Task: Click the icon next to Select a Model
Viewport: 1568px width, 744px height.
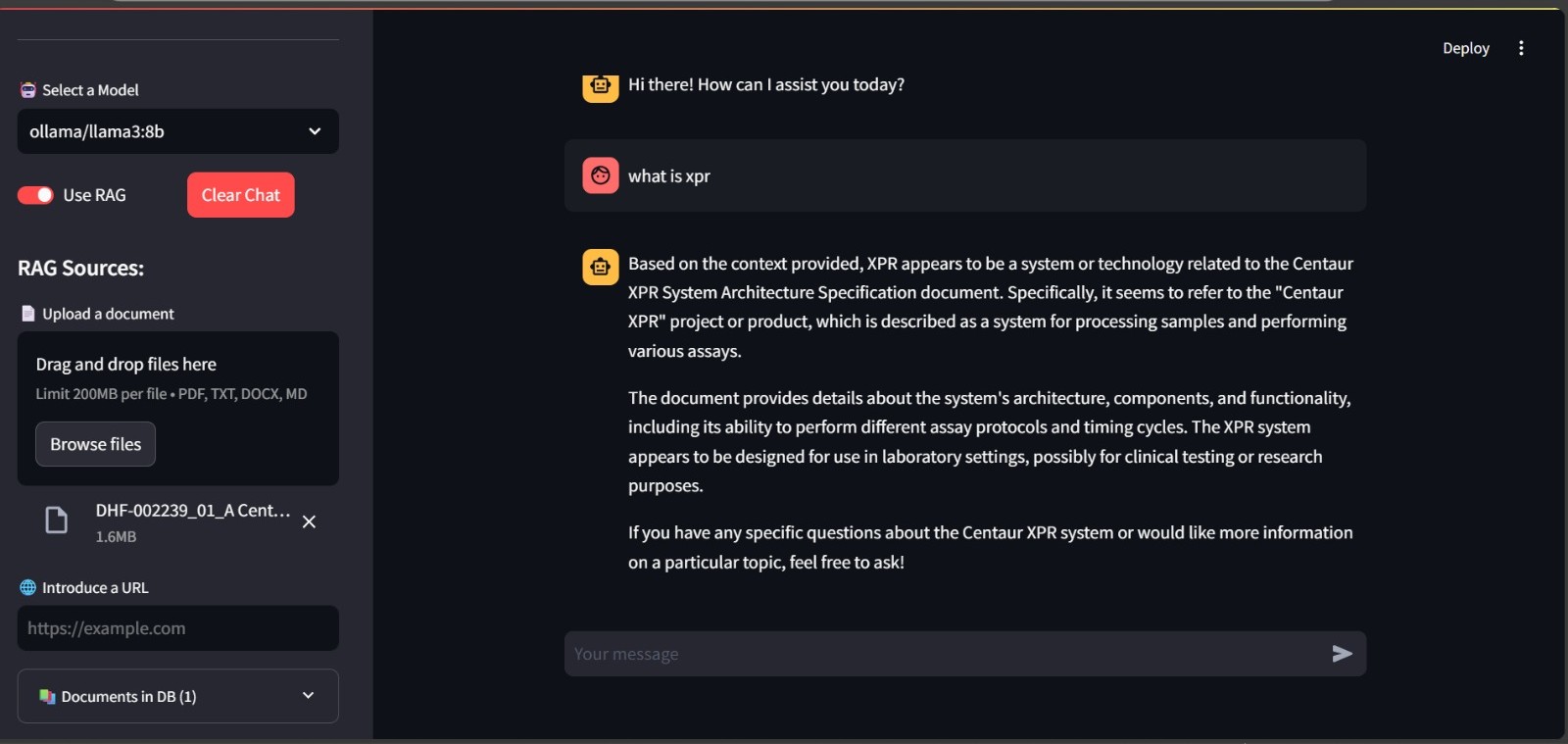Action: pyautogui.click(x=27, y=90)
